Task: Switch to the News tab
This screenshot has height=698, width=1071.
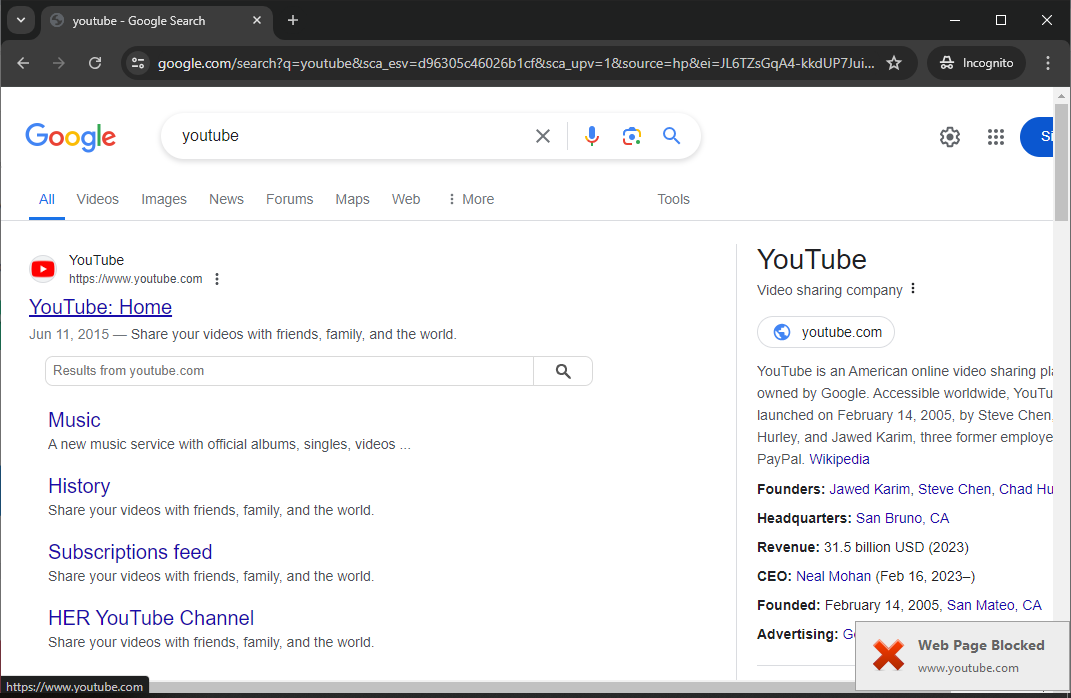Action: 226,199
